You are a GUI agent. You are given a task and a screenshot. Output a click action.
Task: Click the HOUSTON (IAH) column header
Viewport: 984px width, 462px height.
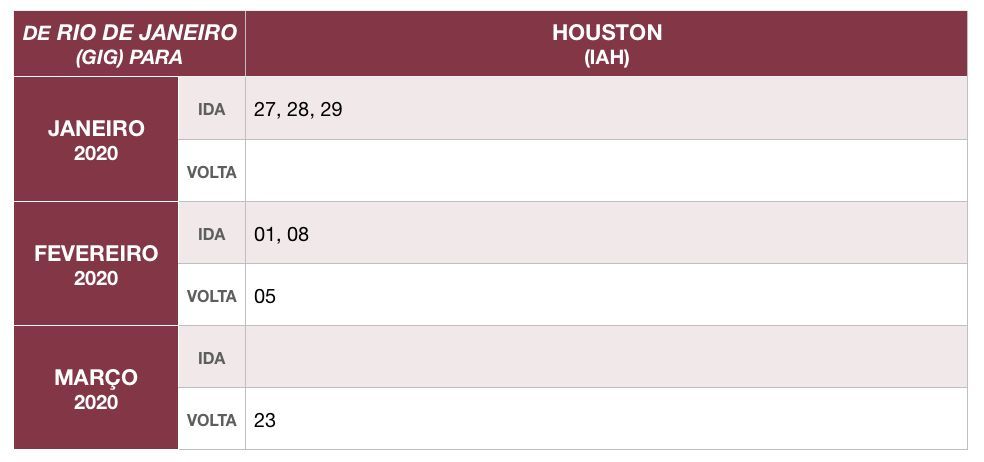(x=606, y=44)
